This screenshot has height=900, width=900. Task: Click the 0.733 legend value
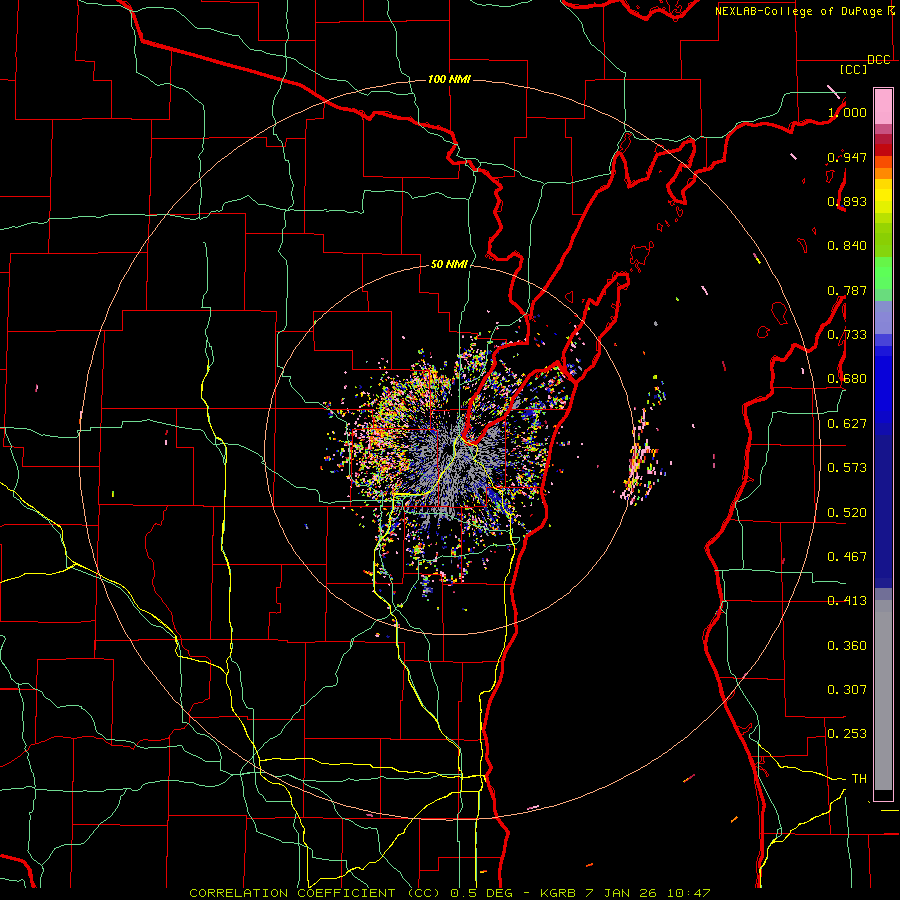click(847, 335)
